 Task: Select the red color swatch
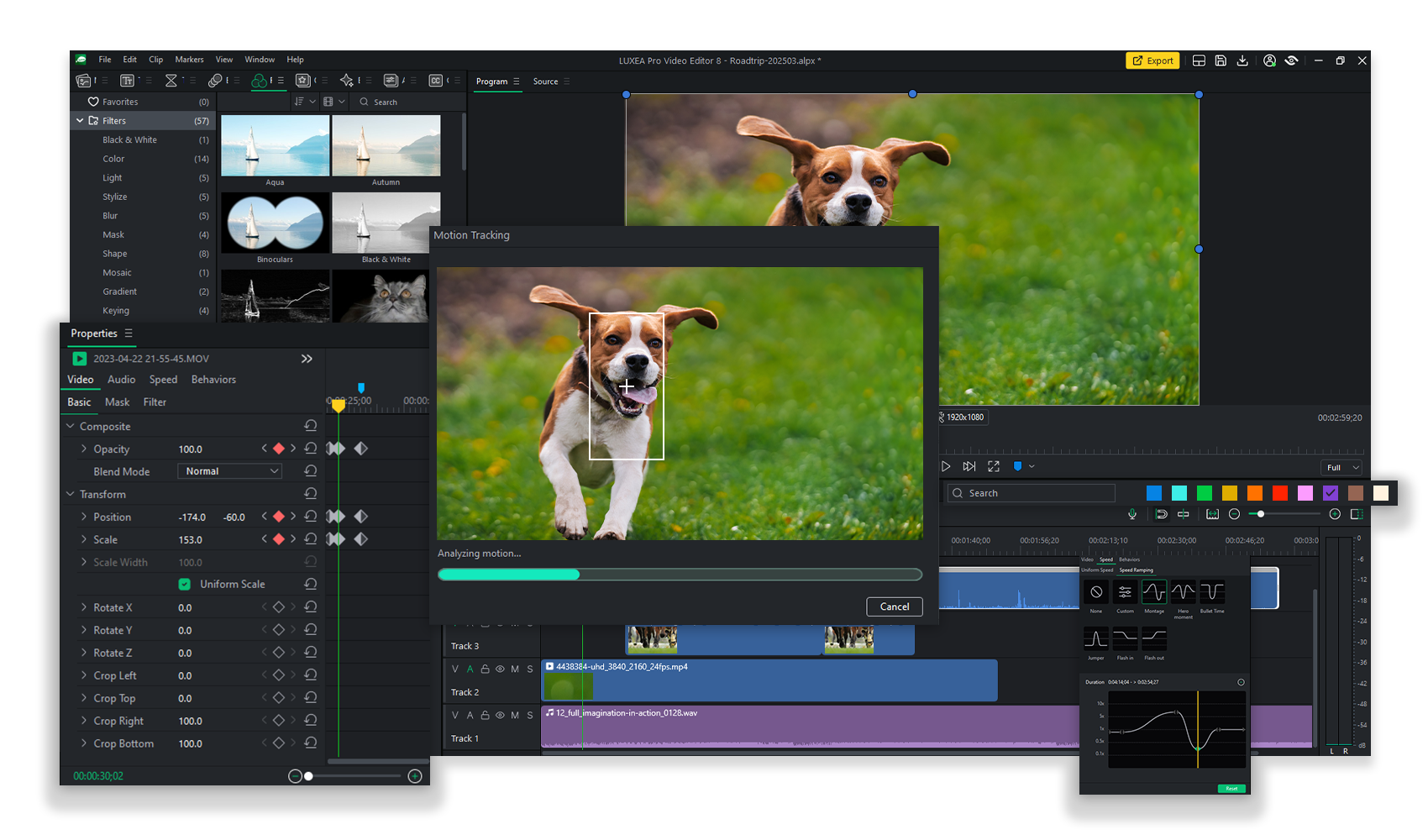click(x=1280, y=493)
